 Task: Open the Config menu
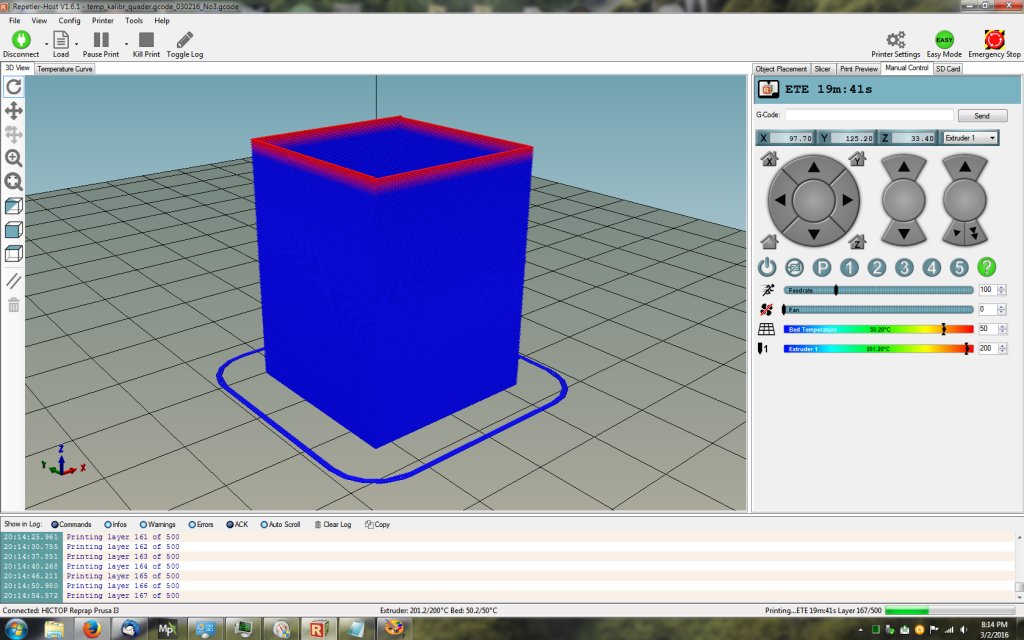(70, 20)
